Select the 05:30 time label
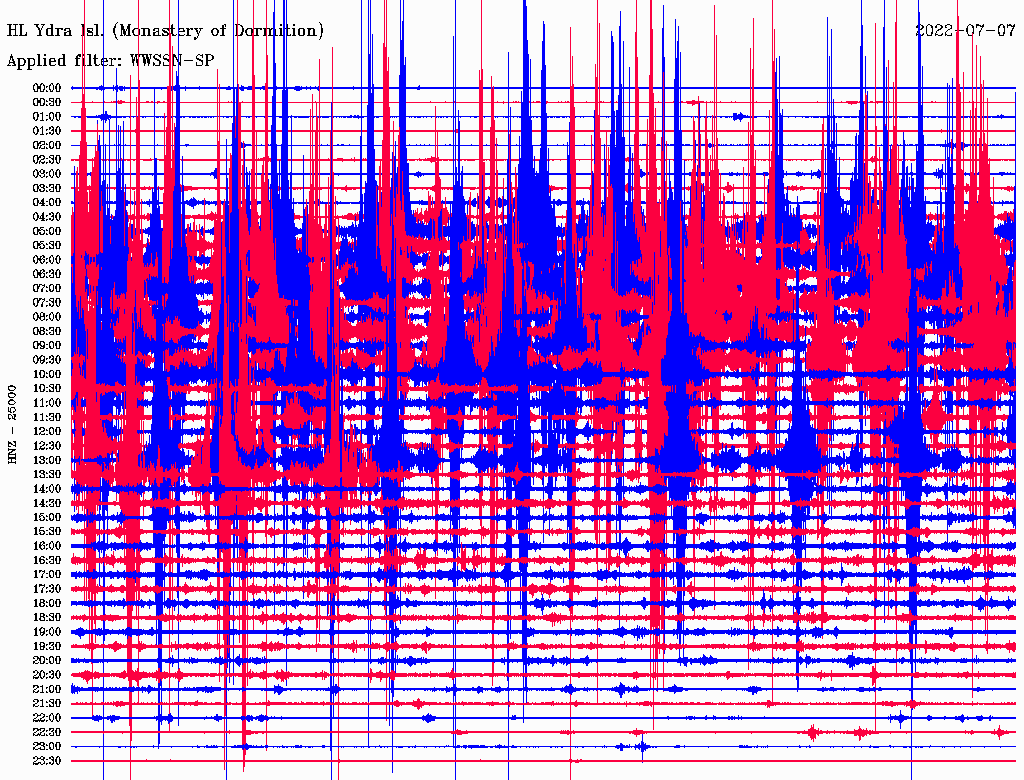This screenshot has height=780, width=1024. pos(47,245)
